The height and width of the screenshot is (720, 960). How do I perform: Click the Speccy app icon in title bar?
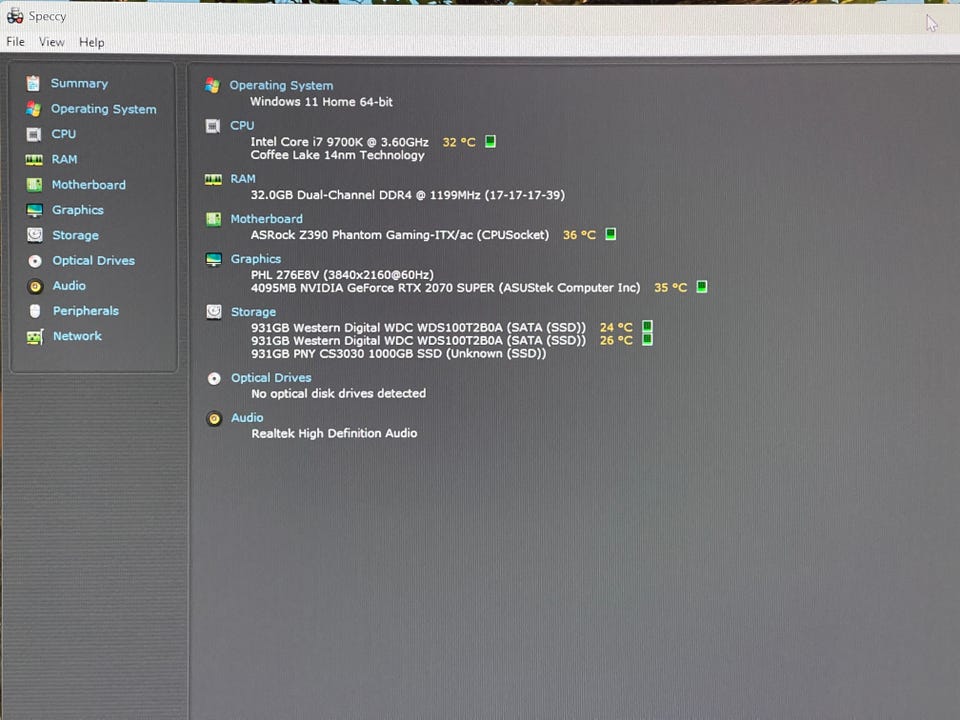coord(15,16)
